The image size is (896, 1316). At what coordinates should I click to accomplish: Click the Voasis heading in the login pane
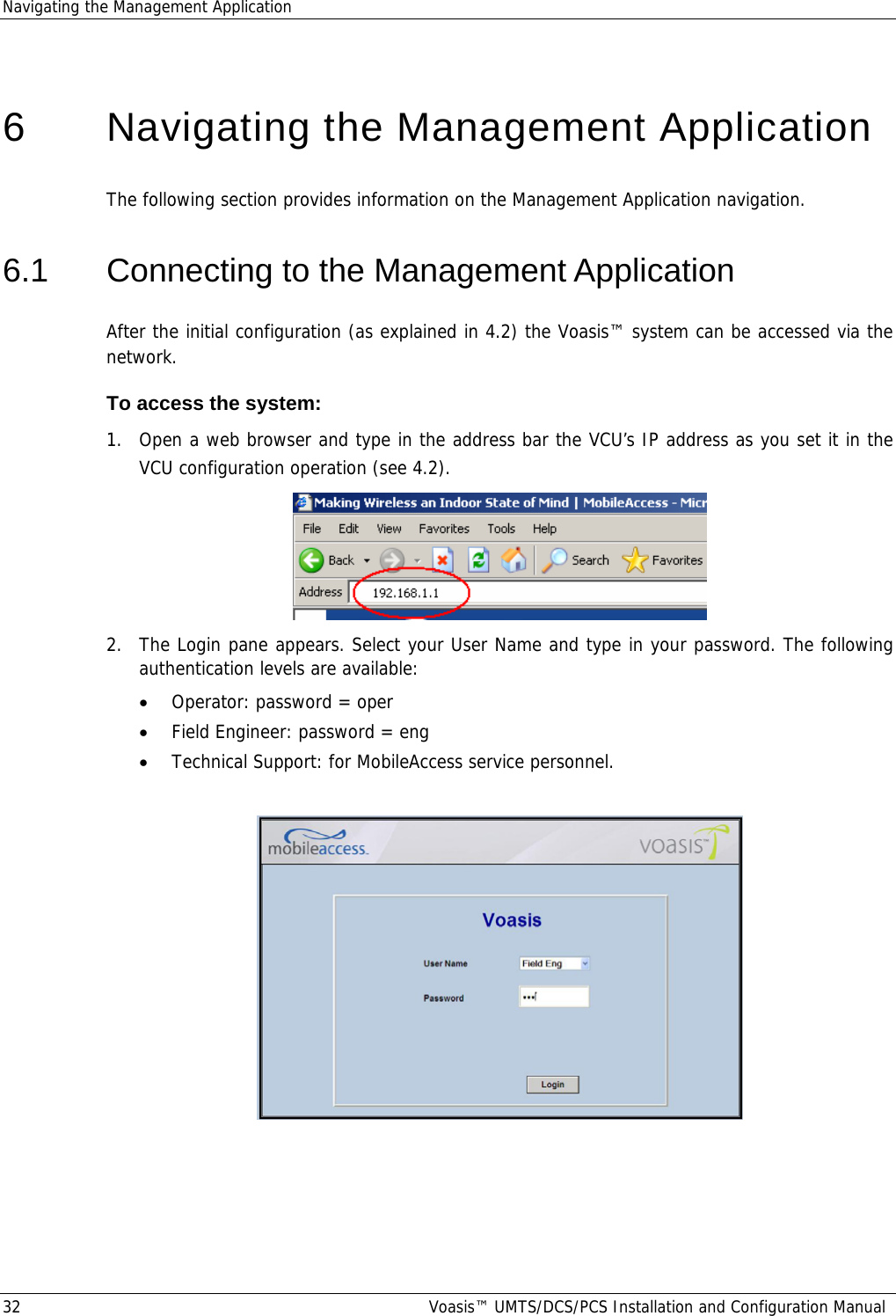point(512,920)
